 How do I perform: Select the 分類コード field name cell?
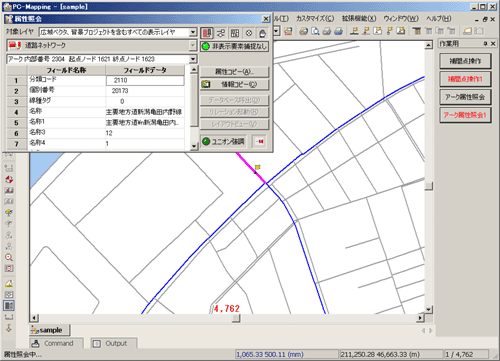pyautogui.click(x=67, y=80)
